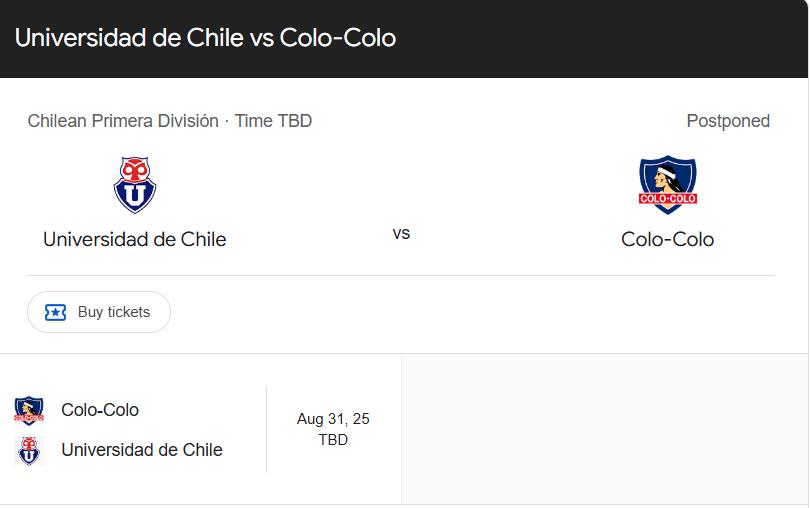Screen dimensions: 811x508
Task: Click small Colo-Colo crest in fixture row
Action: click(29, 411)
